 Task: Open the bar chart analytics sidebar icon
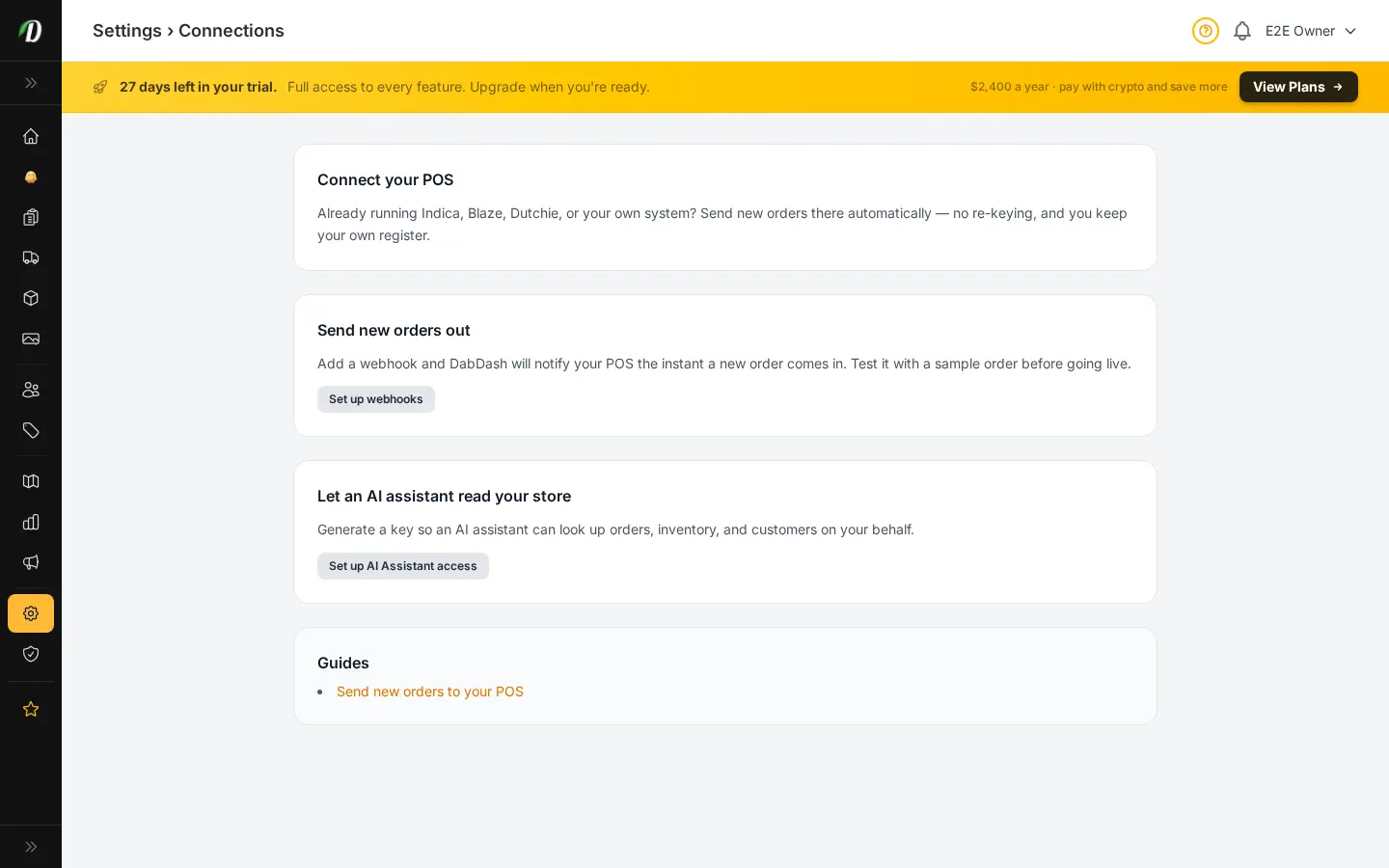31,522
